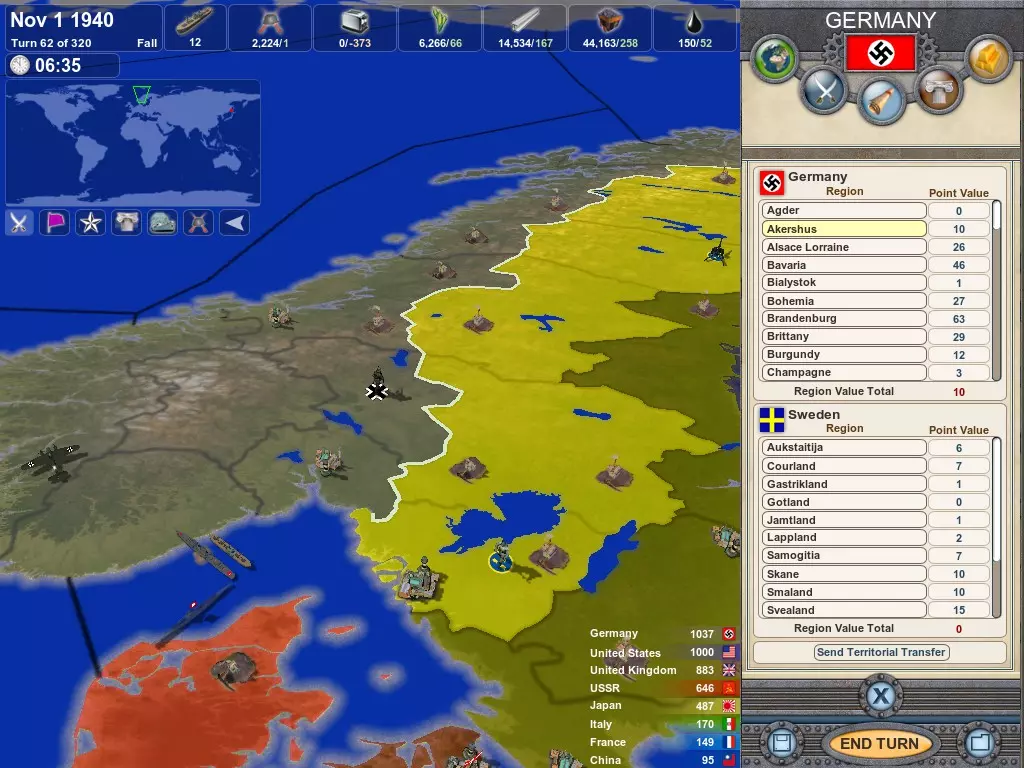Select Jamtland region row
The image size is (1024, 768).
(843, 520)
